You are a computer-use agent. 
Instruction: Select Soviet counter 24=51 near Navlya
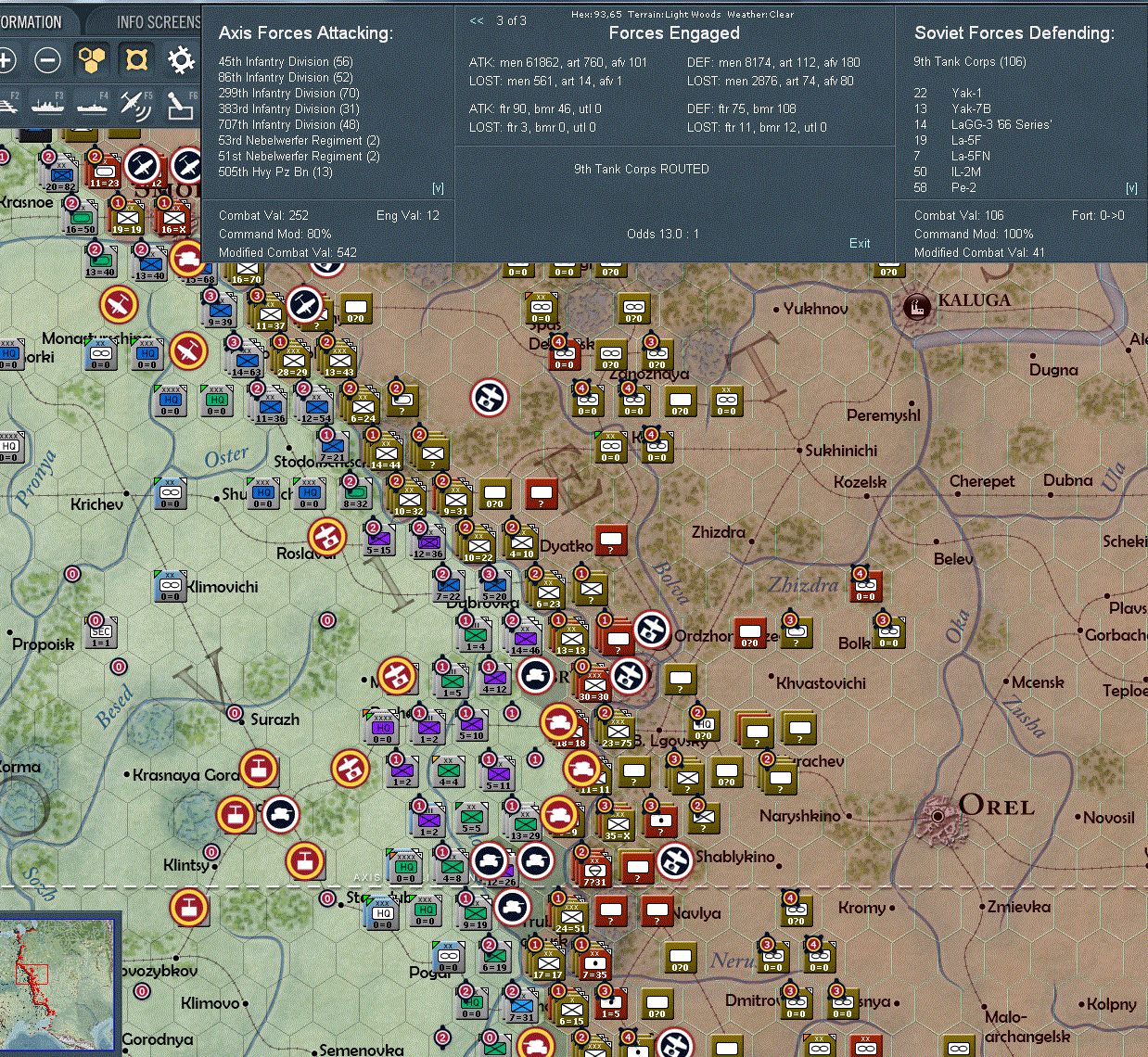pyautogui.click(x=570, y=917)
